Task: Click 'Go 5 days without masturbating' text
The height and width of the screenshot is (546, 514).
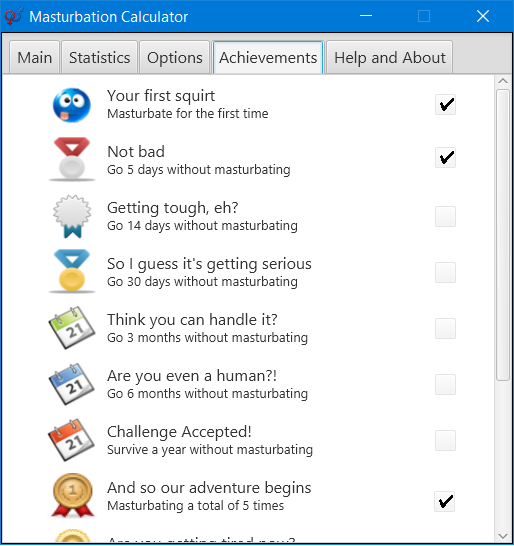Action: tap(198, 170)
